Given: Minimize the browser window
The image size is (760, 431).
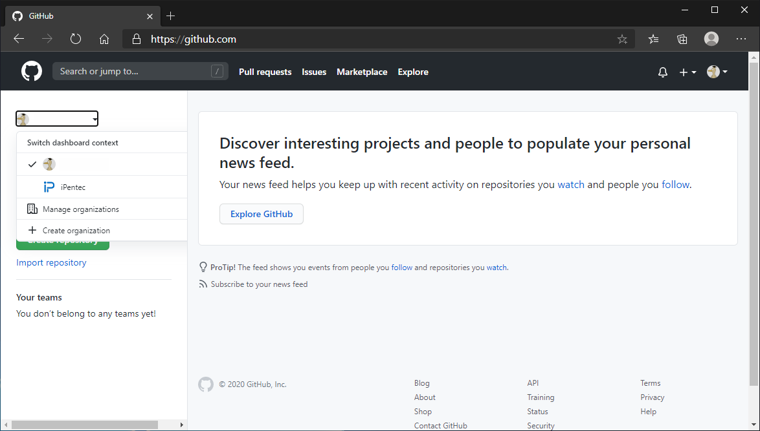Looking at the screenshot, I should (x=684, y=10).
